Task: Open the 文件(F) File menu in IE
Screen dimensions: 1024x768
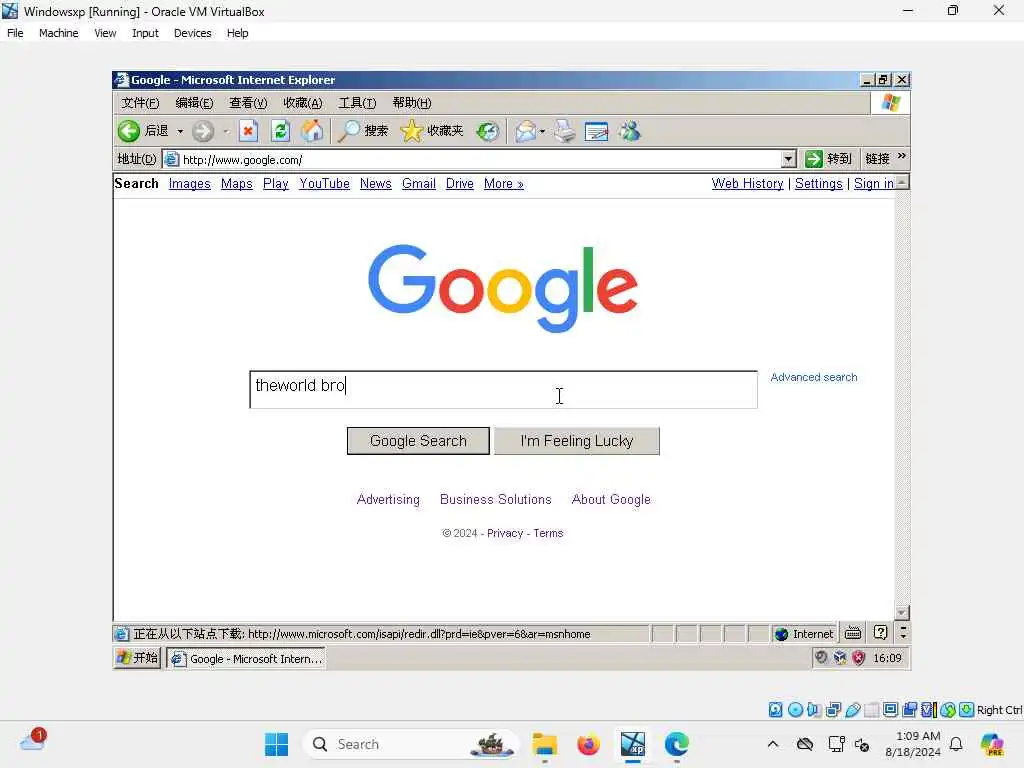Action: coord(140,103)
